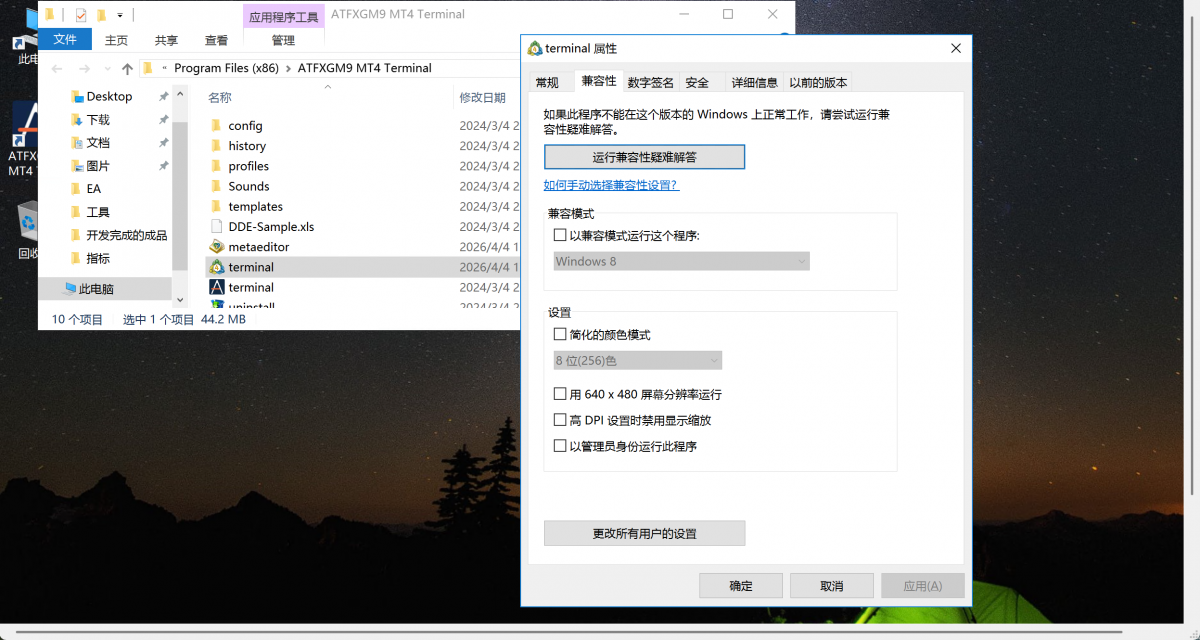Enable 以管理员身份运行此程序 checkbox
The image size is (1200, 640).
(x=560, y=446)
